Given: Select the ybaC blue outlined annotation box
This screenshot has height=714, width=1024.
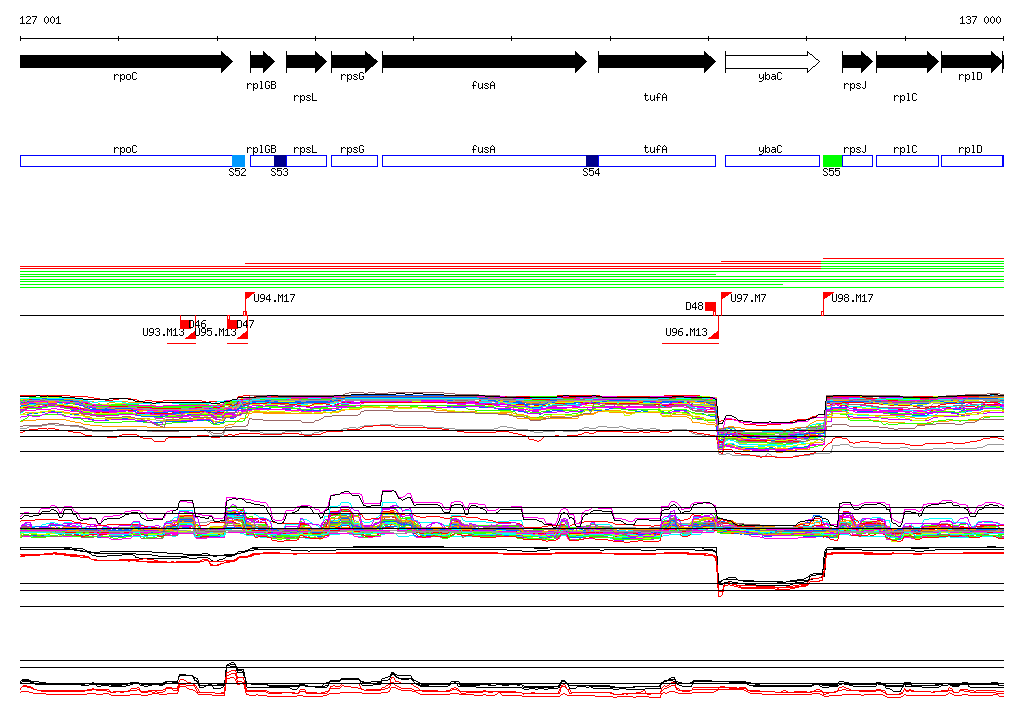Looking at the screenshot, I should [773, 161].
